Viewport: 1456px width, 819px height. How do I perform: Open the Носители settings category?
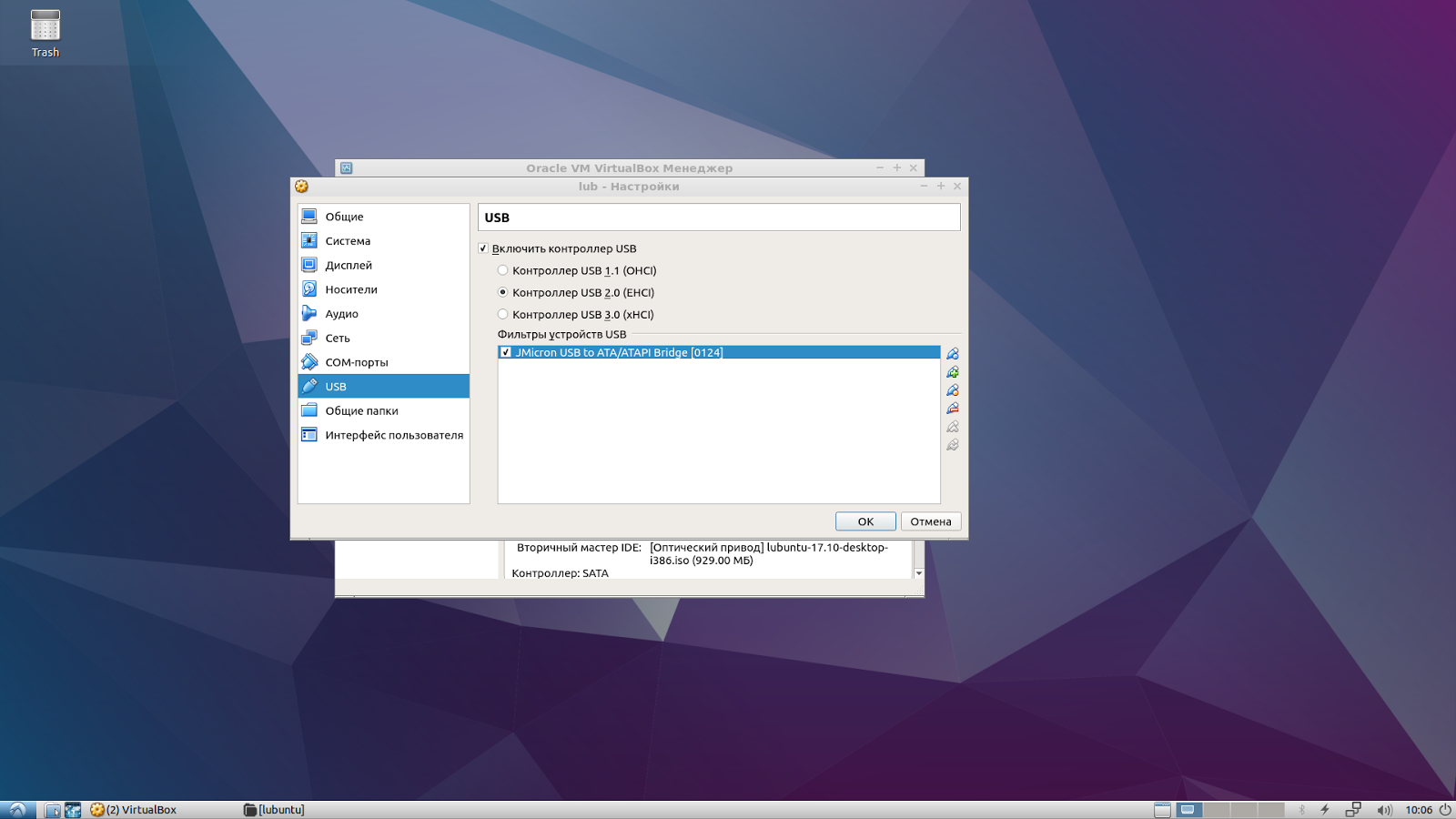(383, 289)
